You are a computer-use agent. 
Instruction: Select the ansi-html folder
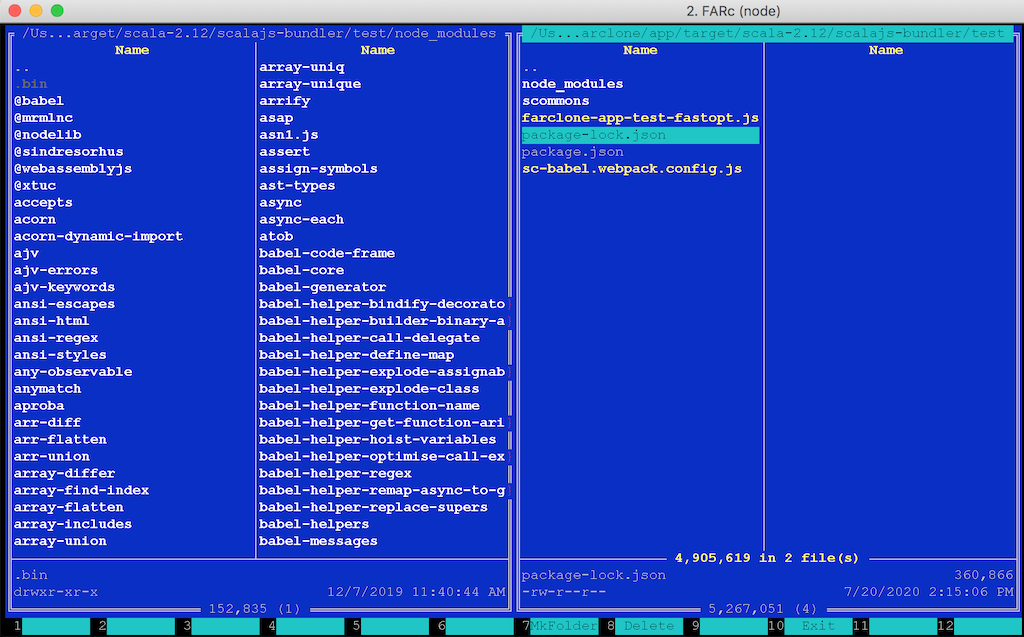coord(52,321)
